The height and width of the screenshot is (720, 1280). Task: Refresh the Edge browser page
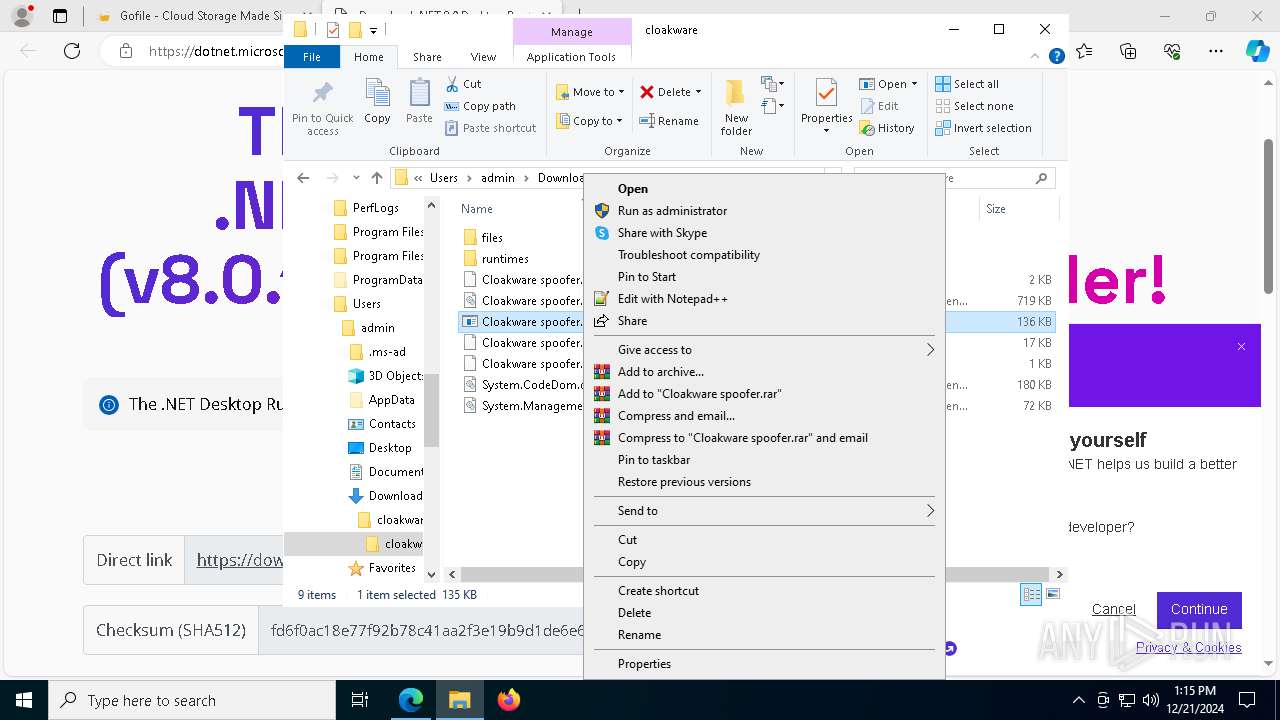(72, 51)
